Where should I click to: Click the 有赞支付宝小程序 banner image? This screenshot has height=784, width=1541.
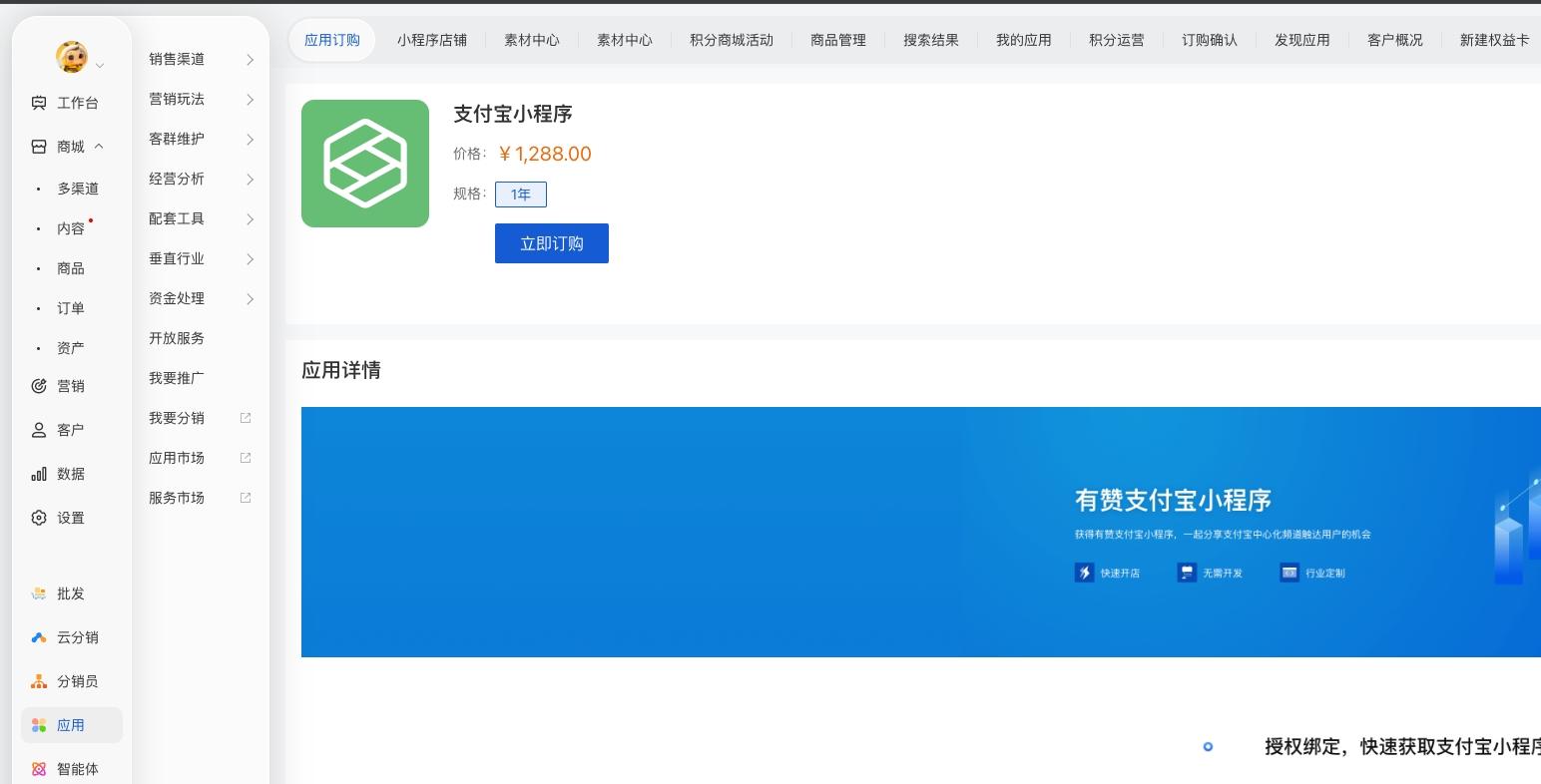click(x=921, y=532)
